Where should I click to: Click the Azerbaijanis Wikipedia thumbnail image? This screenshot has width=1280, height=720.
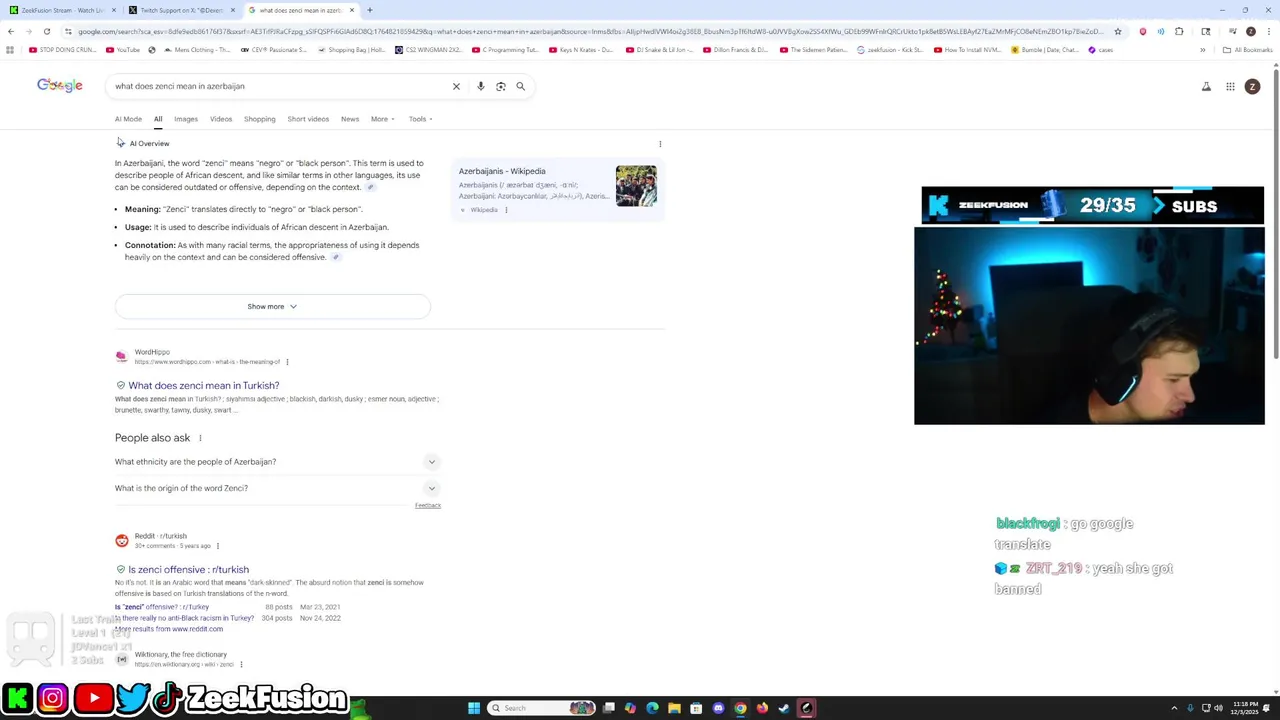[x=636, y=186]
